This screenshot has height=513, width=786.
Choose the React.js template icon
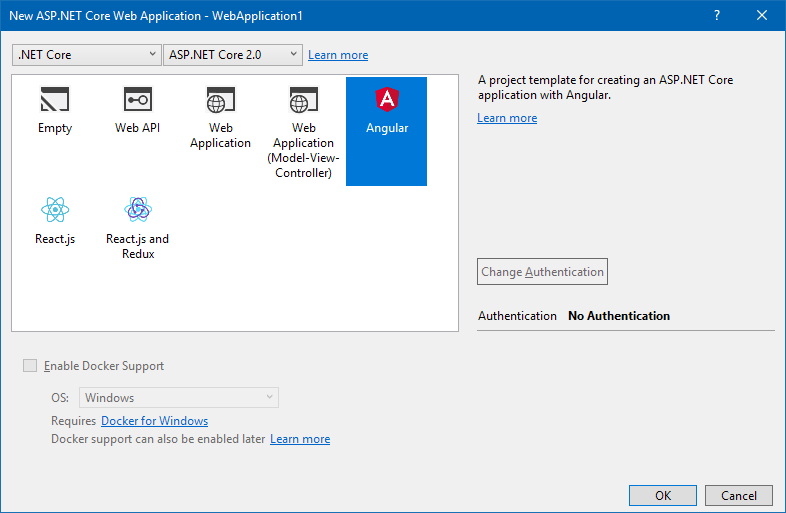(55, 210)
